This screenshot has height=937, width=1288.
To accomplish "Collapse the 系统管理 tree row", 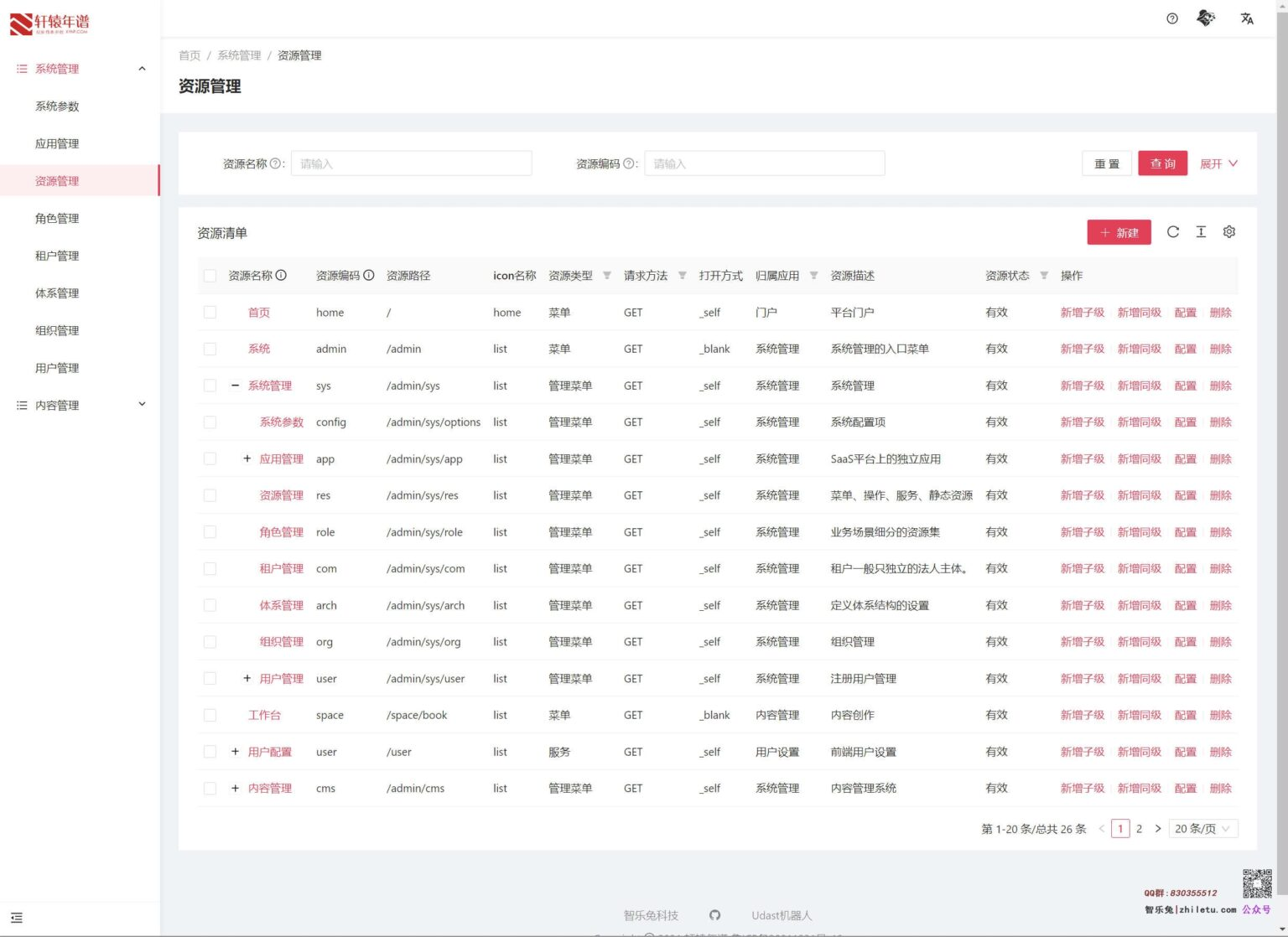I will pos(235,386).
